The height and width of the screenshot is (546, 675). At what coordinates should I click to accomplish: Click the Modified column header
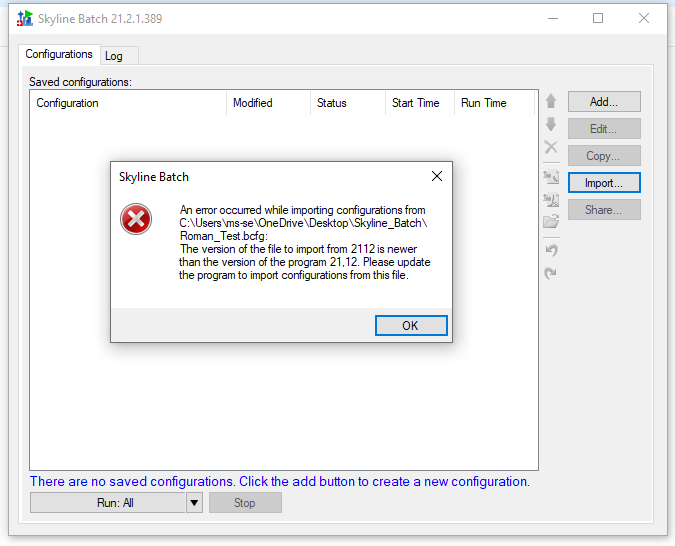(x=266, y=103)
